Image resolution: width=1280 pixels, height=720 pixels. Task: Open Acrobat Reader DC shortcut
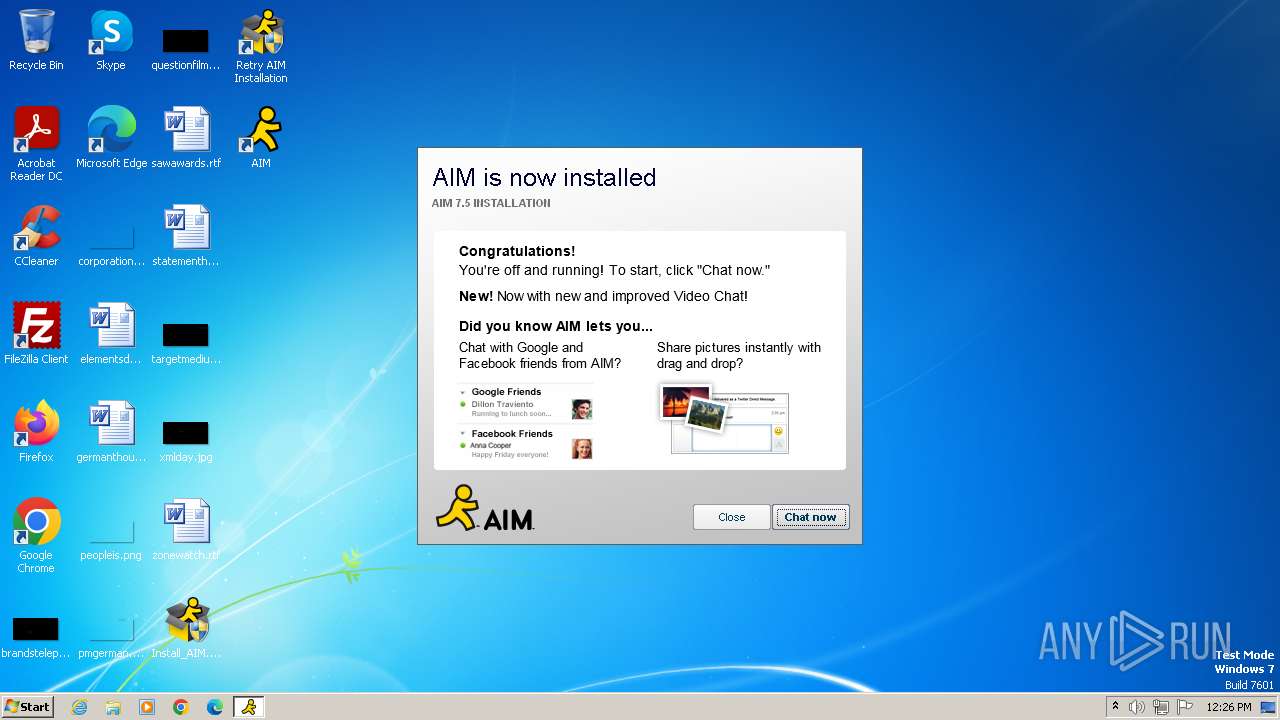36,145
